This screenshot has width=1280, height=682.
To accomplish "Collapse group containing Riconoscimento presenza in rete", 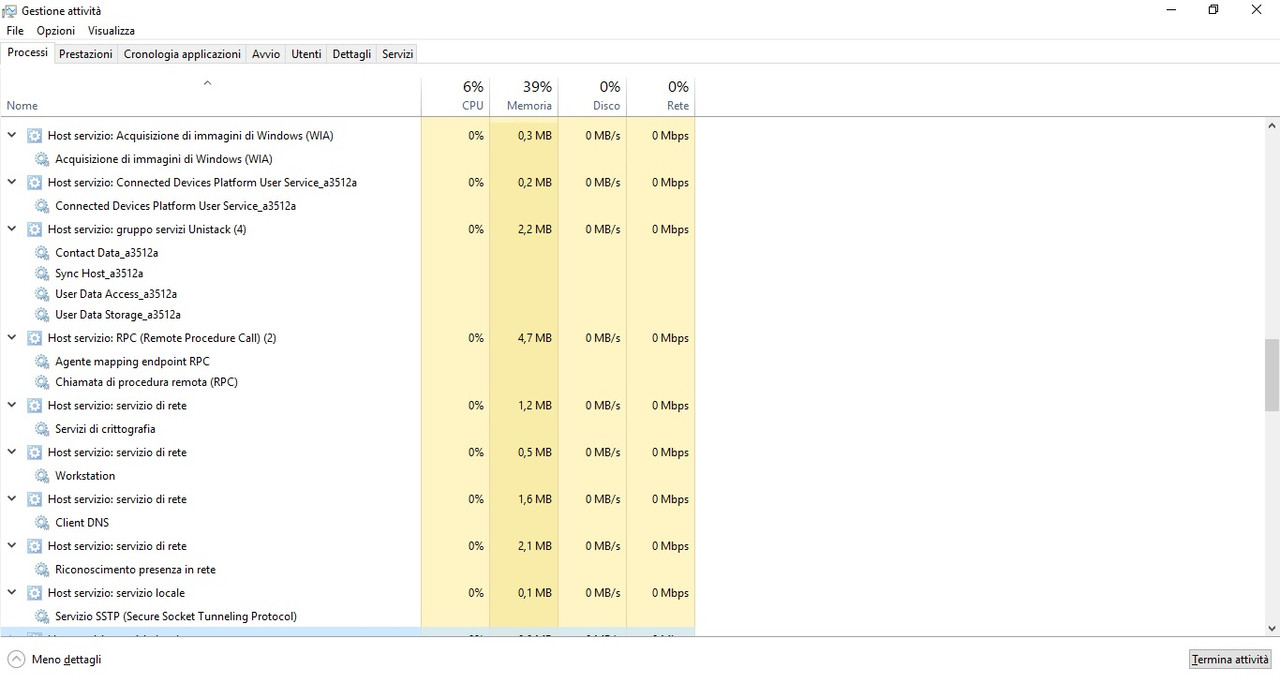I will 12,546.
